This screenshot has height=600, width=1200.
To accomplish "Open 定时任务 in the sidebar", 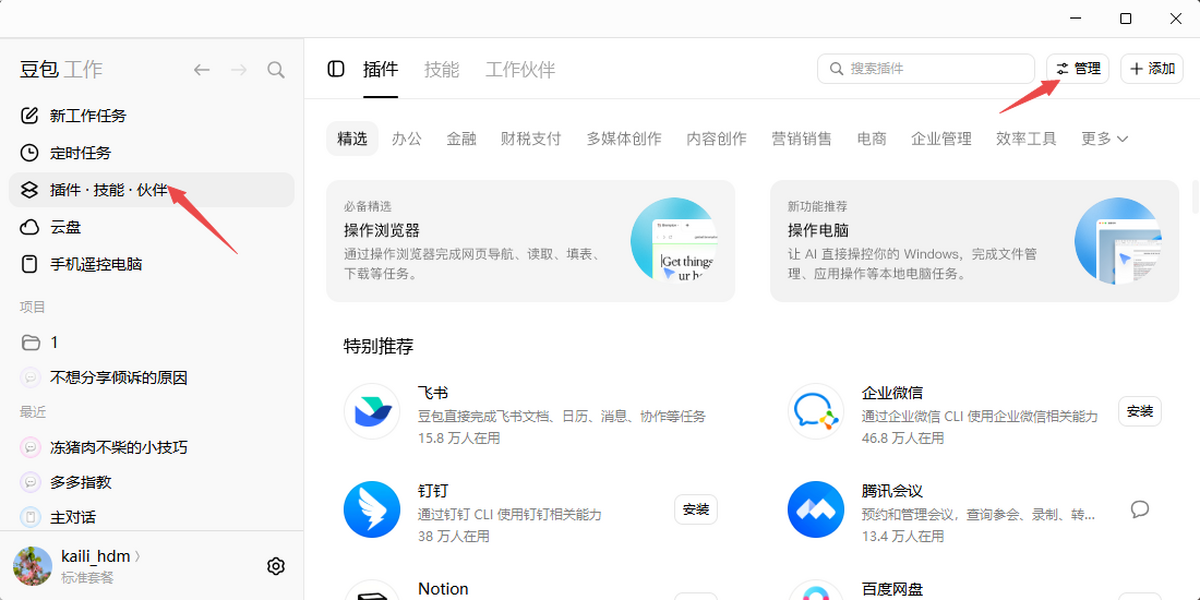I will click(x=152, y=153).
